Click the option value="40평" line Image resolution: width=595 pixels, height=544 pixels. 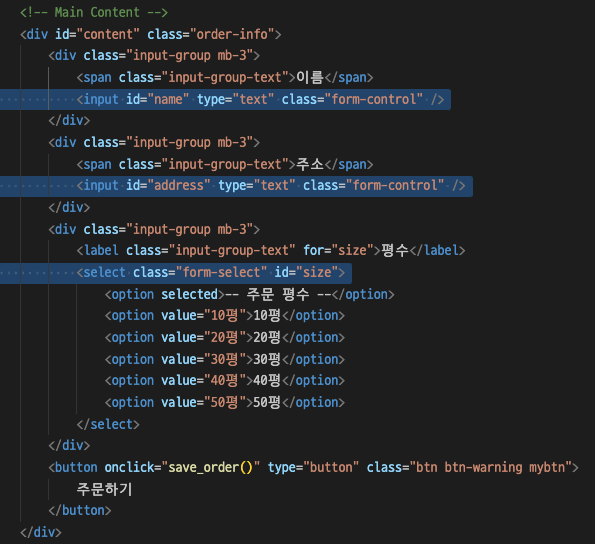point(225,380)
